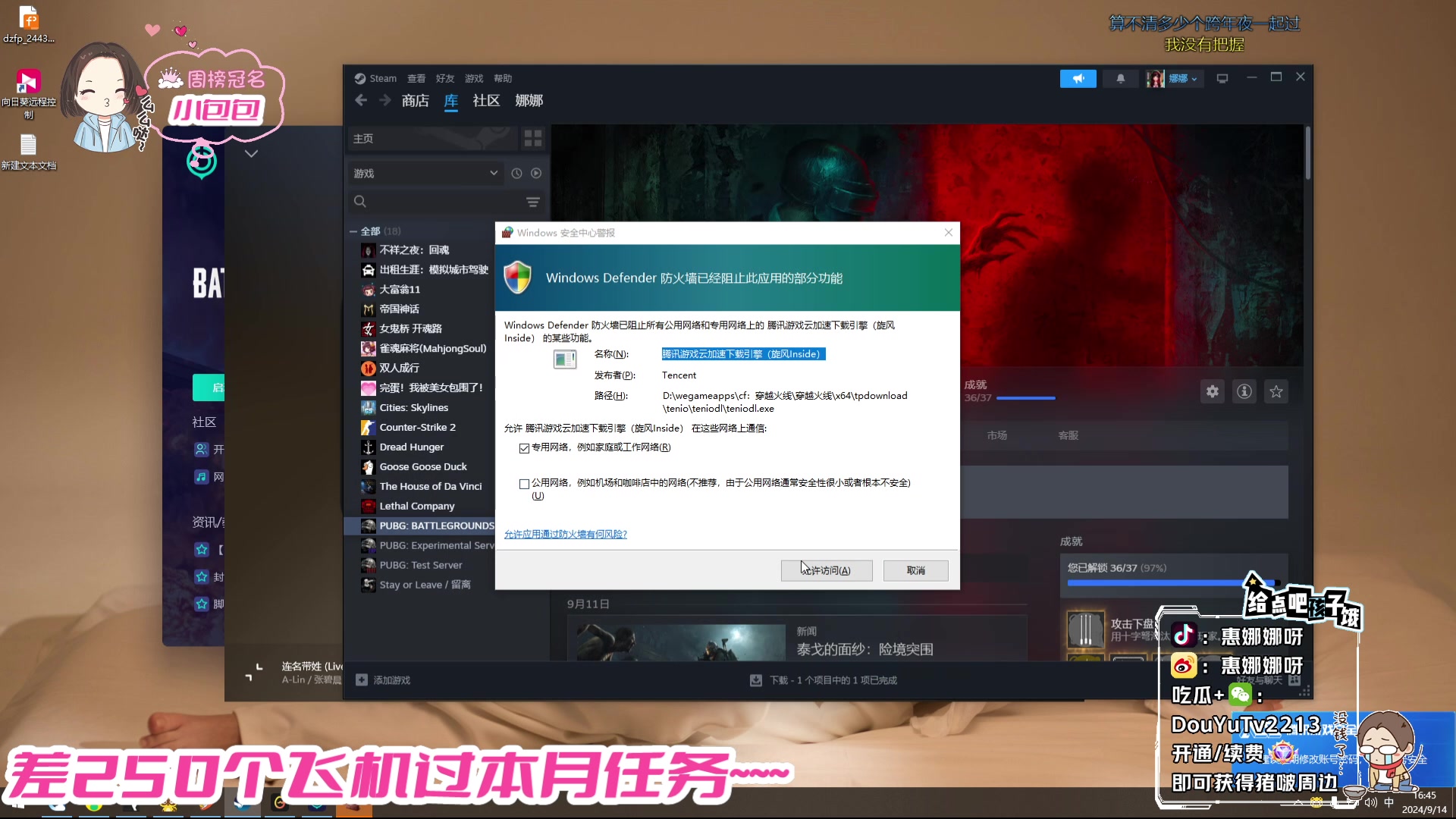Image resolution: width=1456 pixels, height=819 pixels.
Task: Click the library search magnifier
Action: click(x=360, y=202)
